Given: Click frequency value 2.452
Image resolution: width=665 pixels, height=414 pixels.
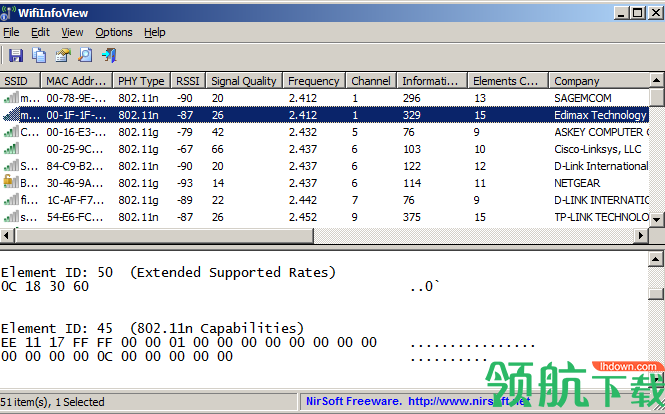Looking at the screenshot, I should (303, 217).
